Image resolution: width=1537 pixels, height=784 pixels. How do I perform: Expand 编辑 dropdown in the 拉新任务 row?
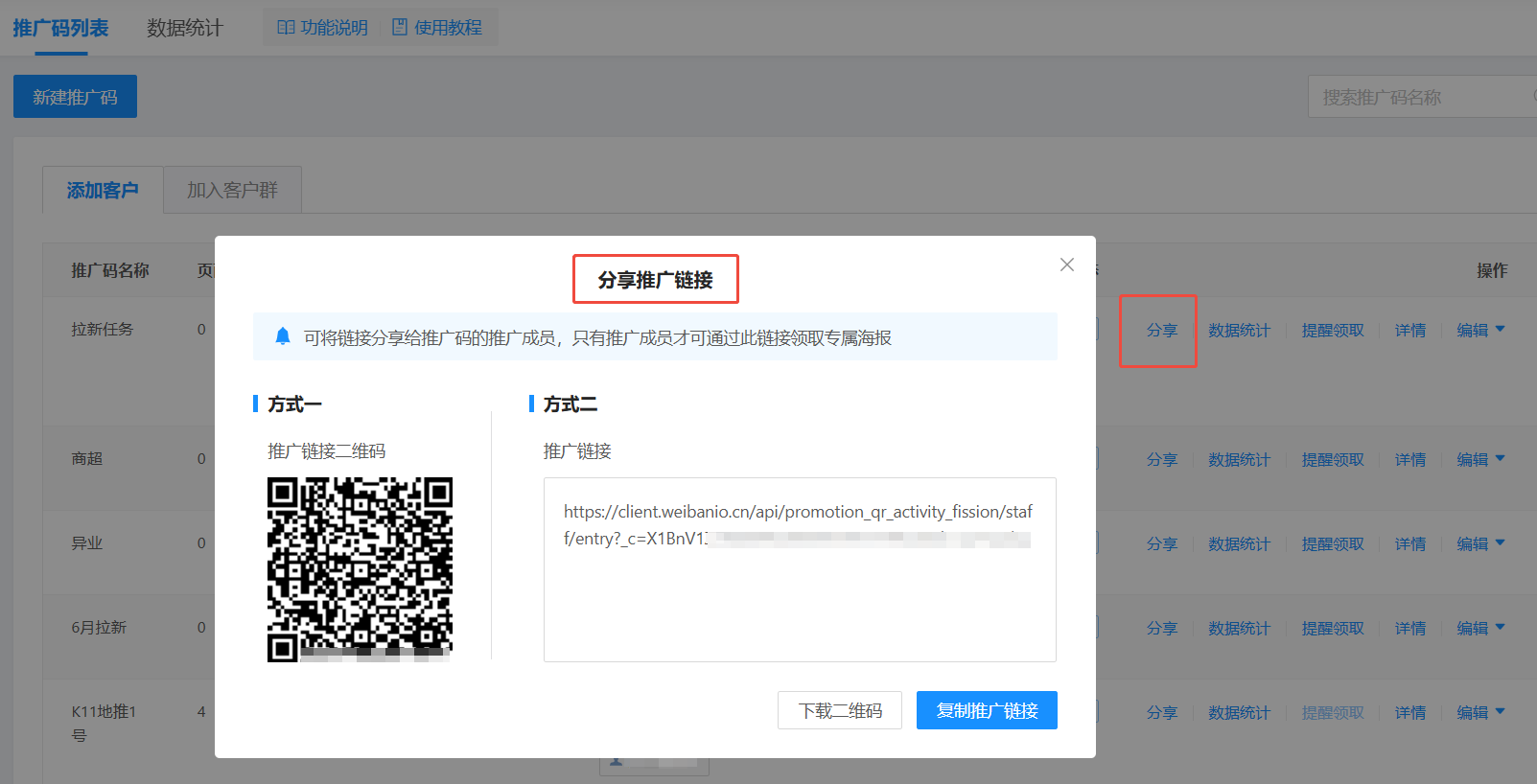point(1481,330)
